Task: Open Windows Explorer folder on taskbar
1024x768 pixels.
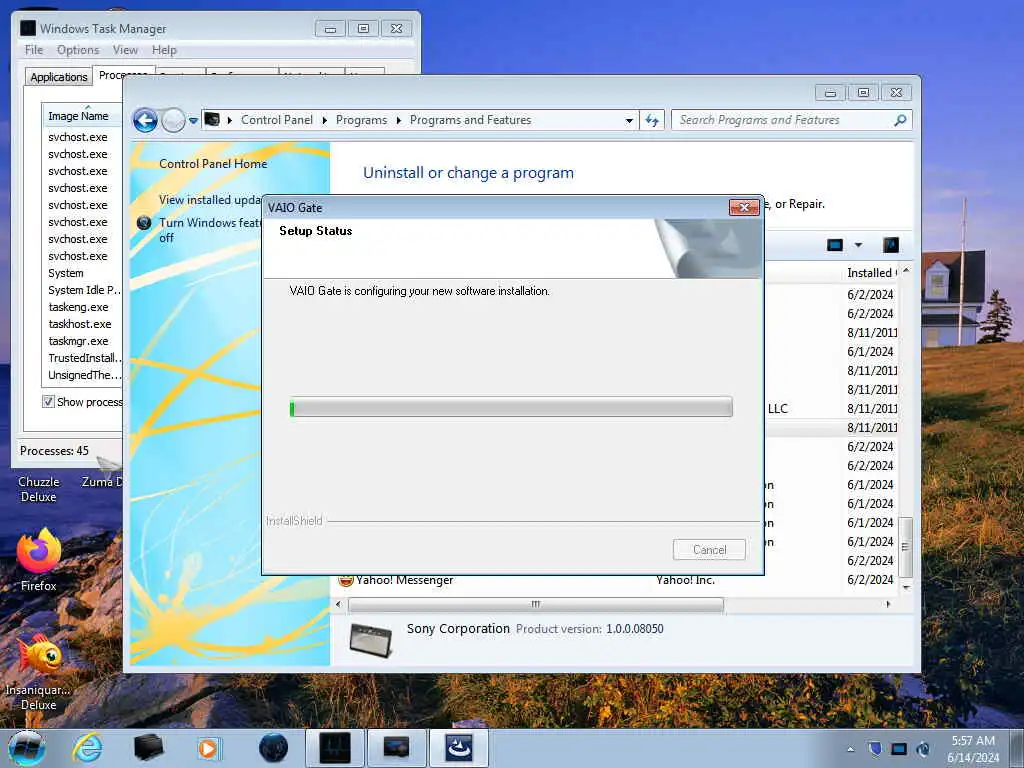Action: pos(148,748)
